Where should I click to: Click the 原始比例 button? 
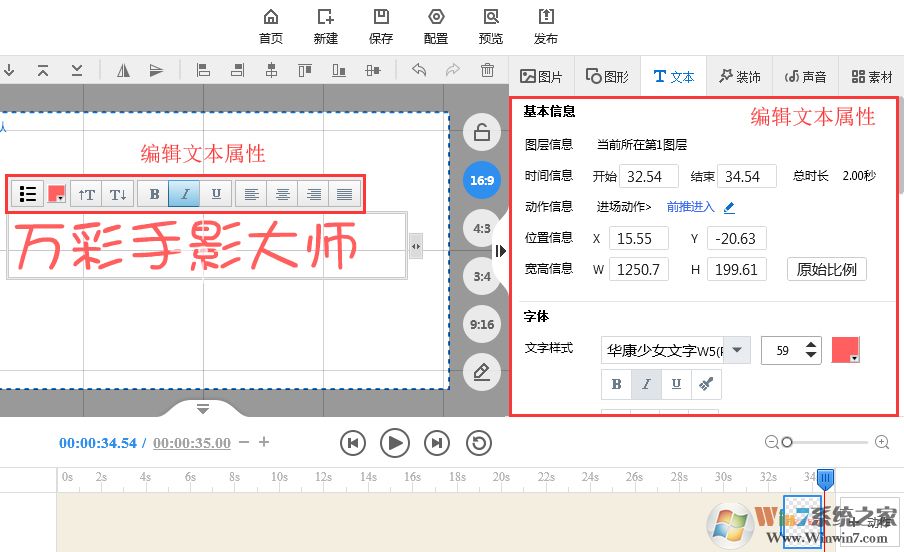pyautogui.click(x=827, y=269)
